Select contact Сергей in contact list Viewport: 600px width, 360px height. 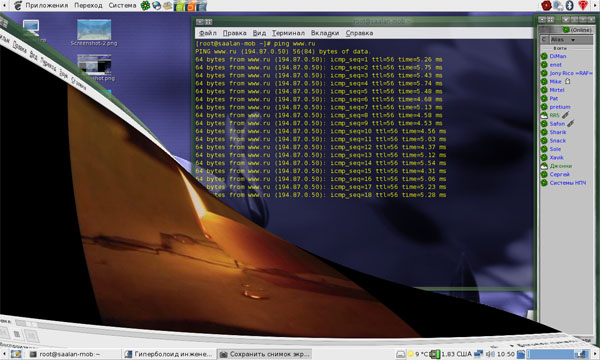coord(559,174)
